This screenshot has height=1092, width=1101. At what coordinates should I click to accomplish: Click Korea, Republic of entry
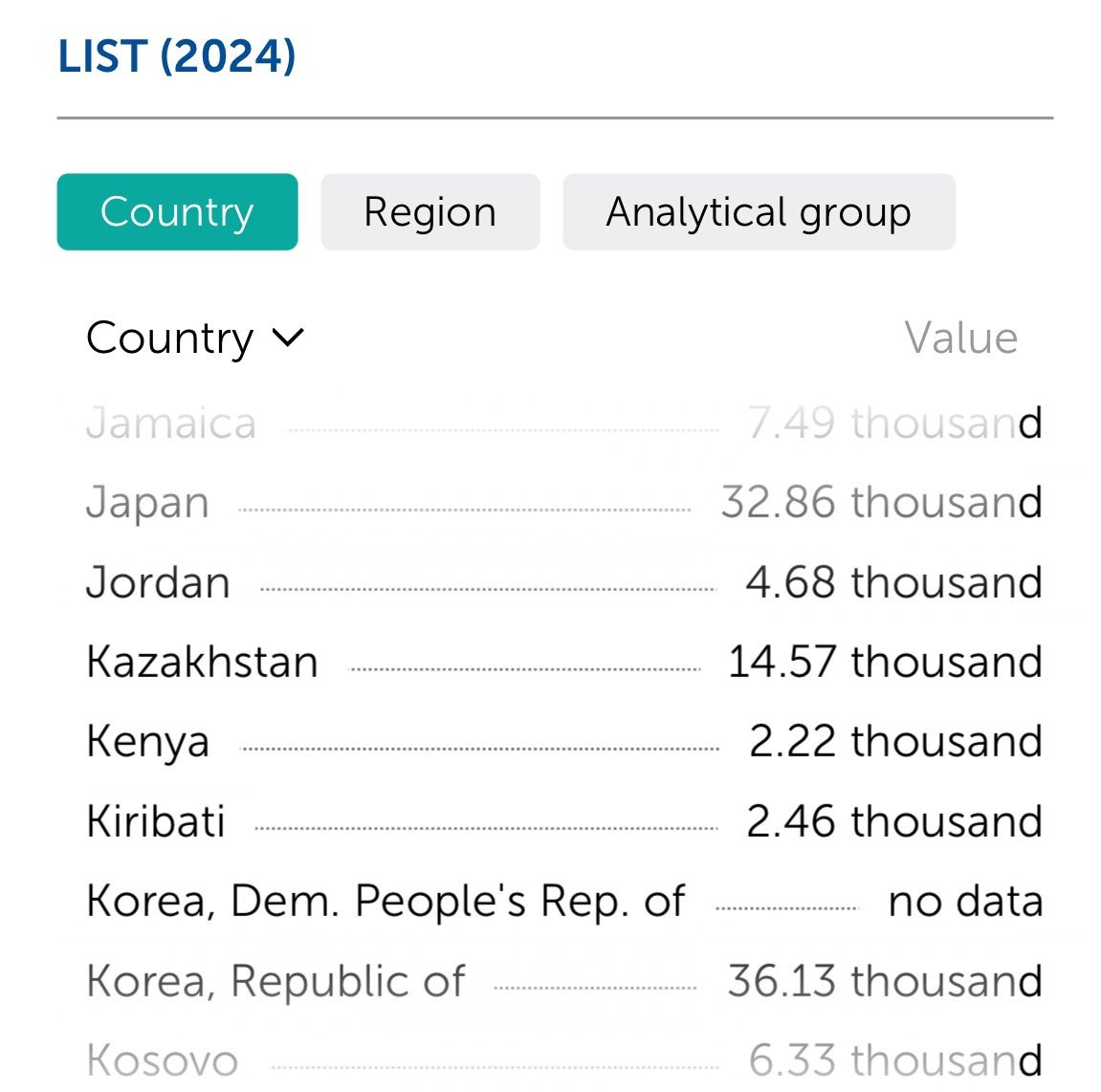coord(275,980)
